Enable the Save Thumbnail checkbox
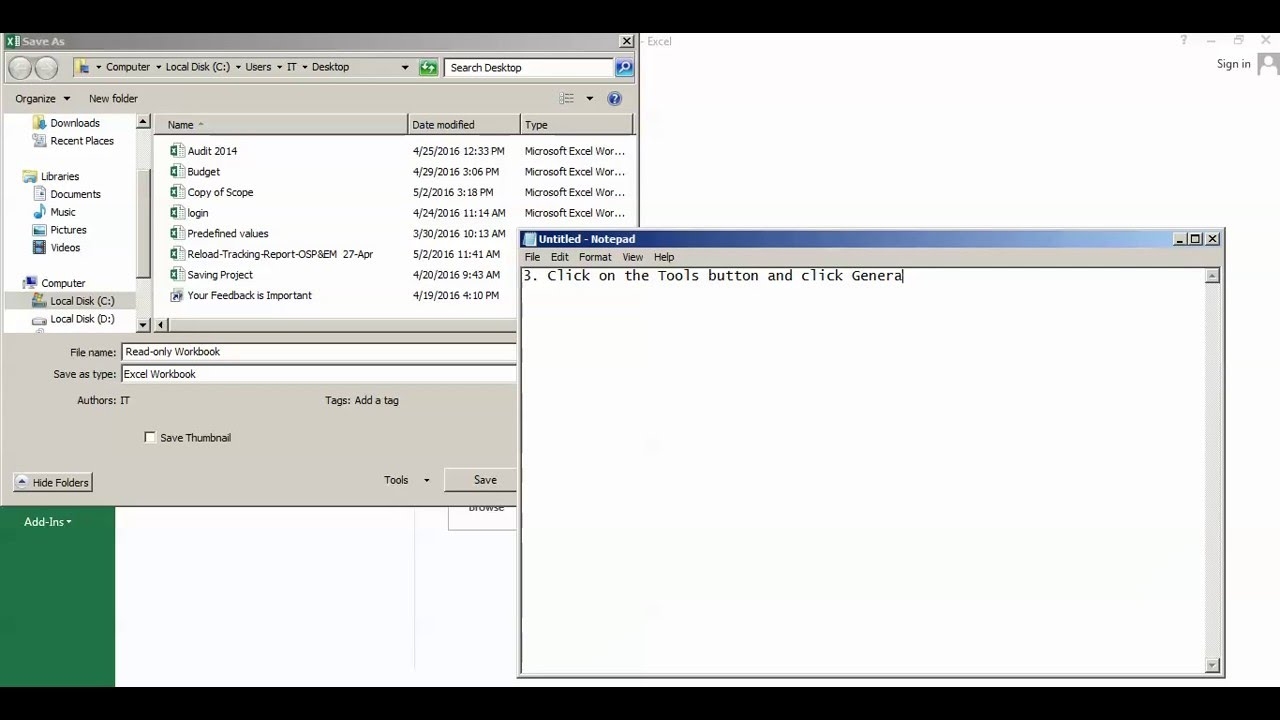 [150, 438]
